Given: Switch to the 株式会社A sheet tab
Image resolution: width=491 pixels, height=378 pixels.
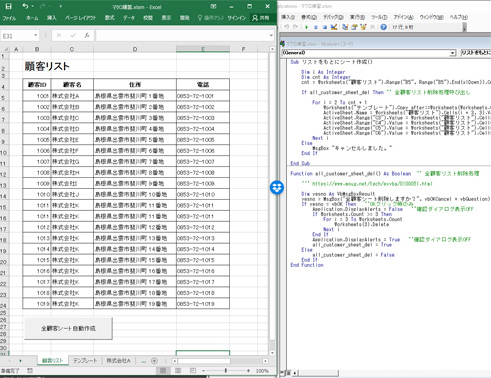Looking at the screenshot, I should [x=118, y=361].
